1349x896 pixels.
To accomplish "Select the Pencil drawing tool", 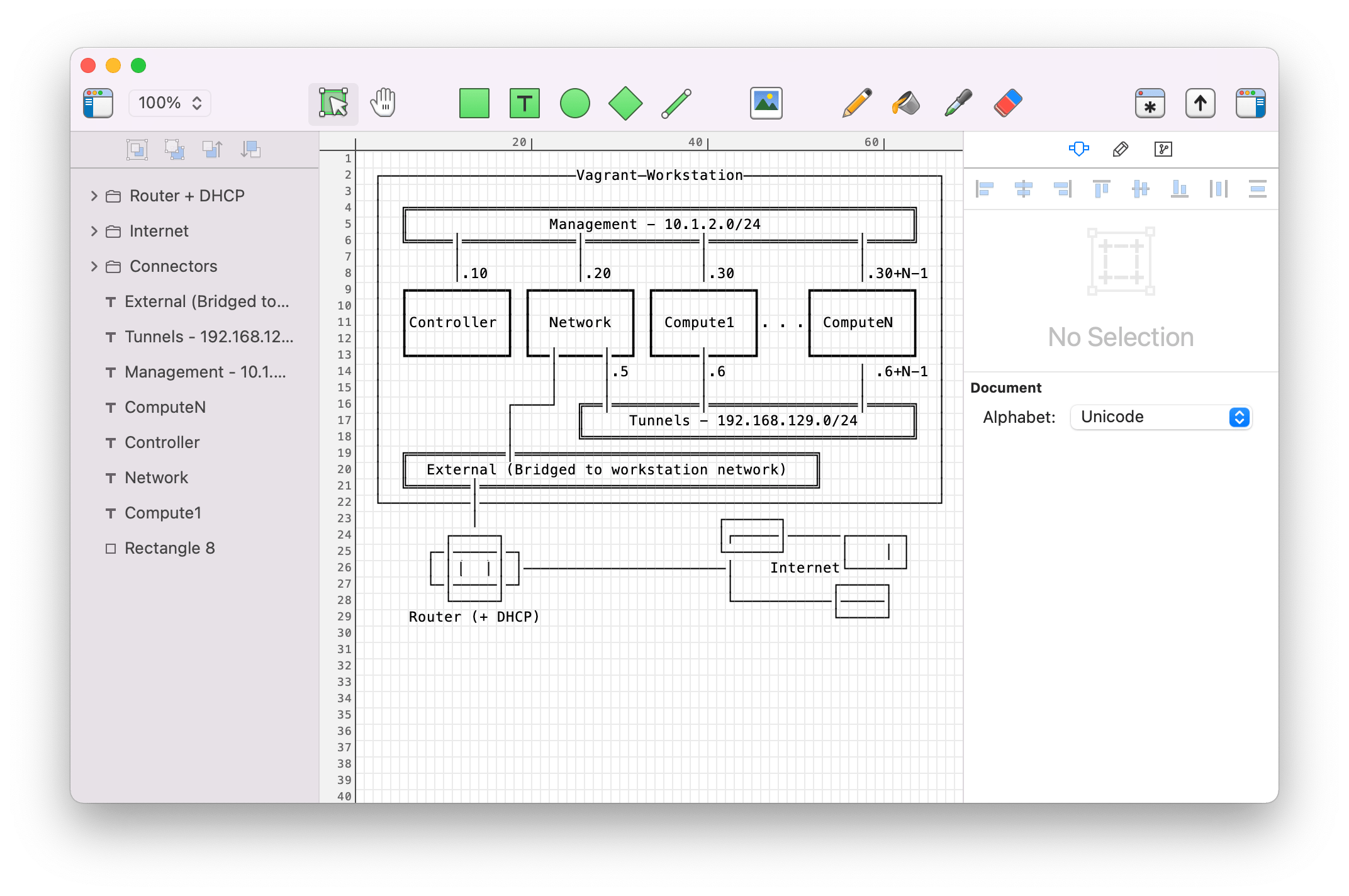I will [857, 103].
